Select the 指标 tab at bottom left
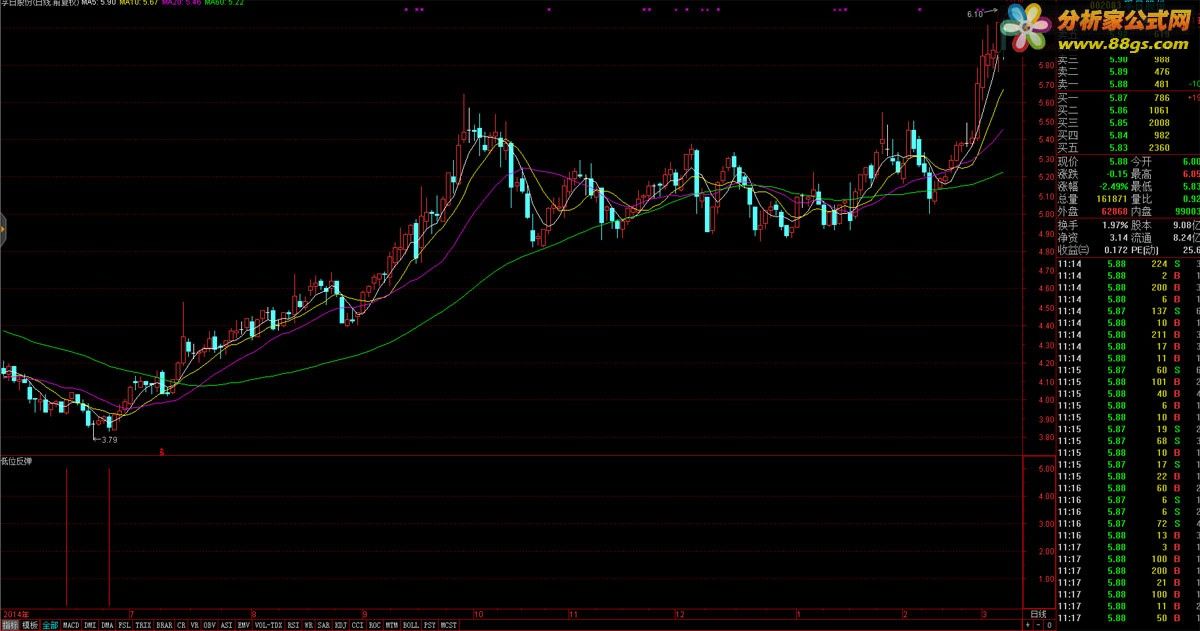The height and width of the screenshot is (631, 1200). [10, 625]
